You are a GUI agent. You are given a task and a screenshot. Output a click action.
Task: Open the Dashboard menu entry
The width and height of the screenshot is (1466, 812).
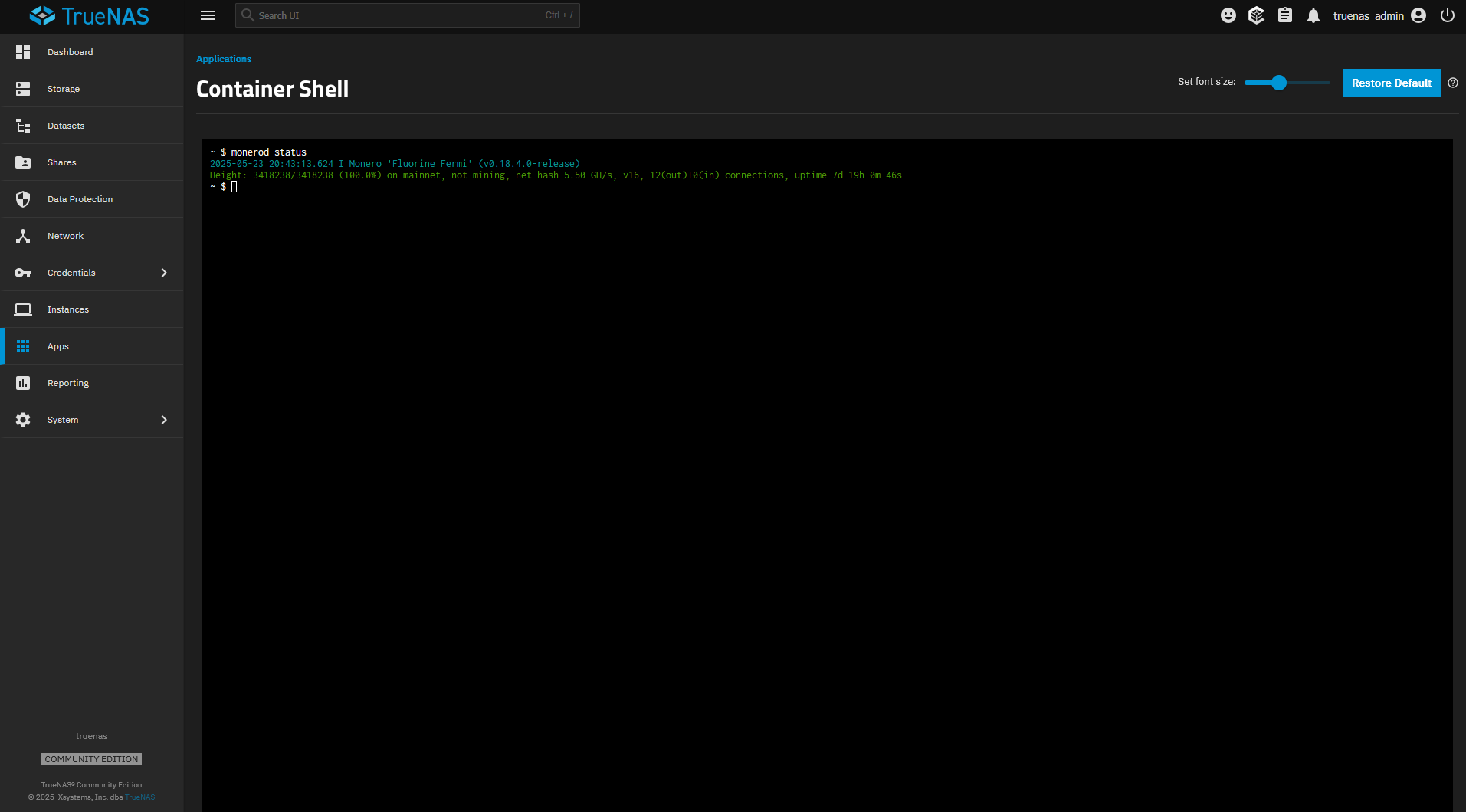click(x=70, y=51)
